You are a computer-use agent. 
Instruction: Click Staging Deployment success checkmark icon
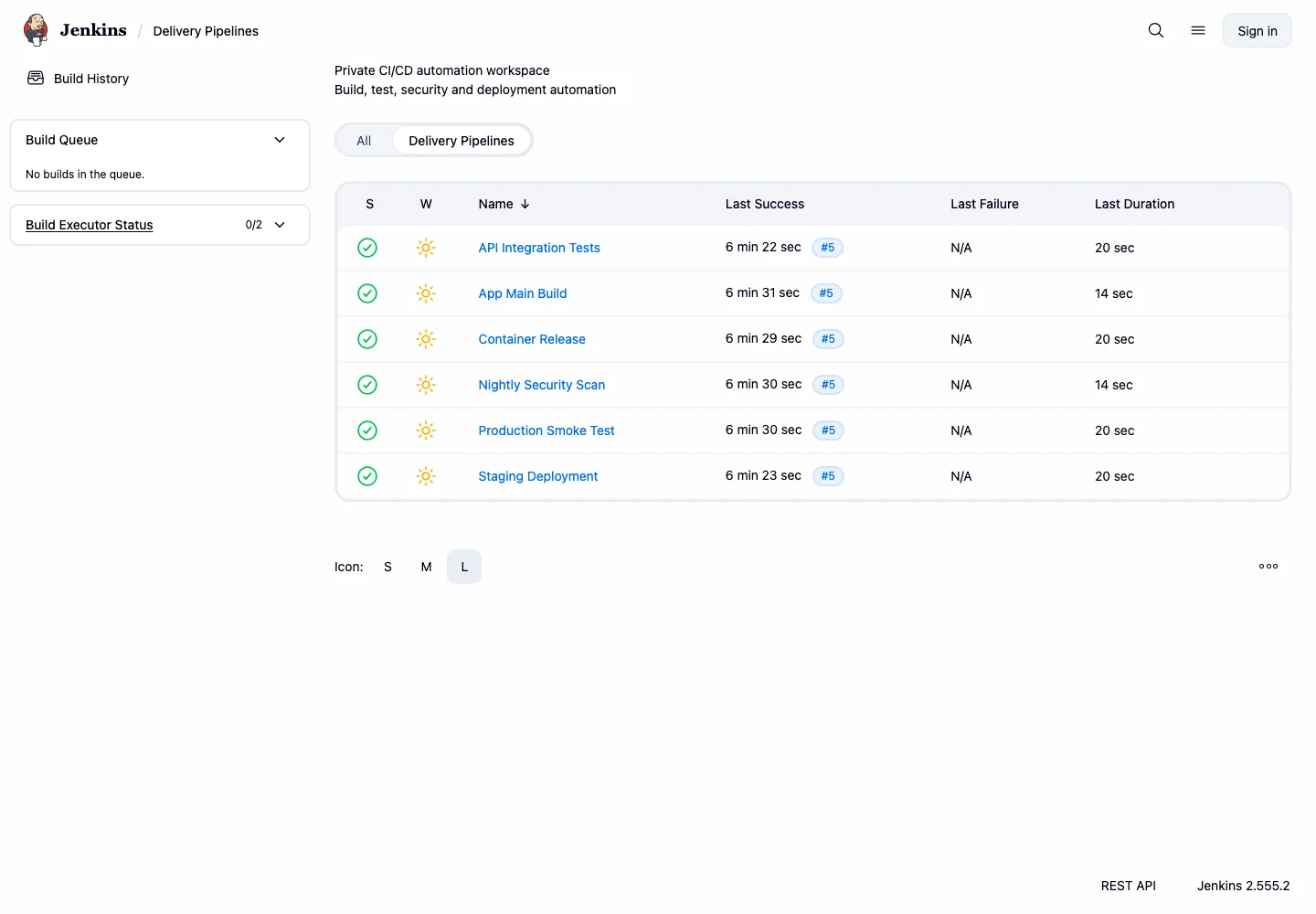coord(367,476)
